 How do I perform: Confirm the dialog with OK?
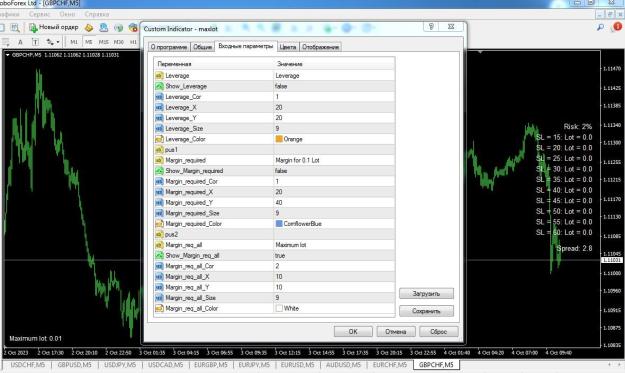(x=353, y=332)
